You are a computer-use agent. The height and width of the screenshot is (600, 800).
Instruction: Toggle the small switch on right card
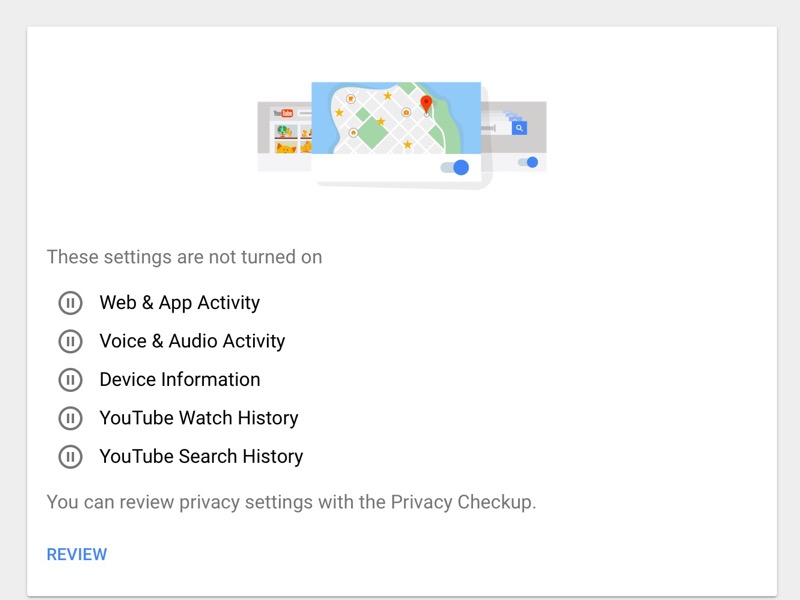[528, 162]
